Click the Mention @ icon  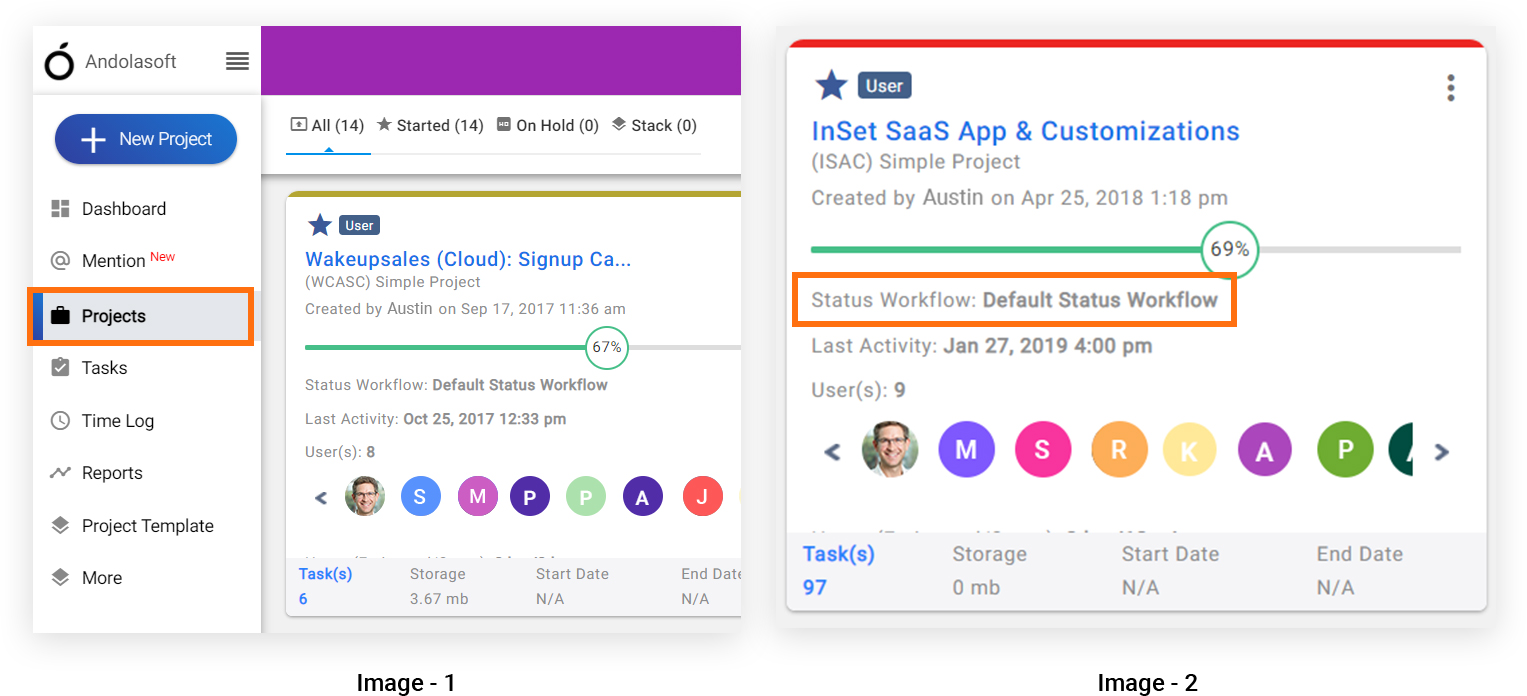(60, 261)
